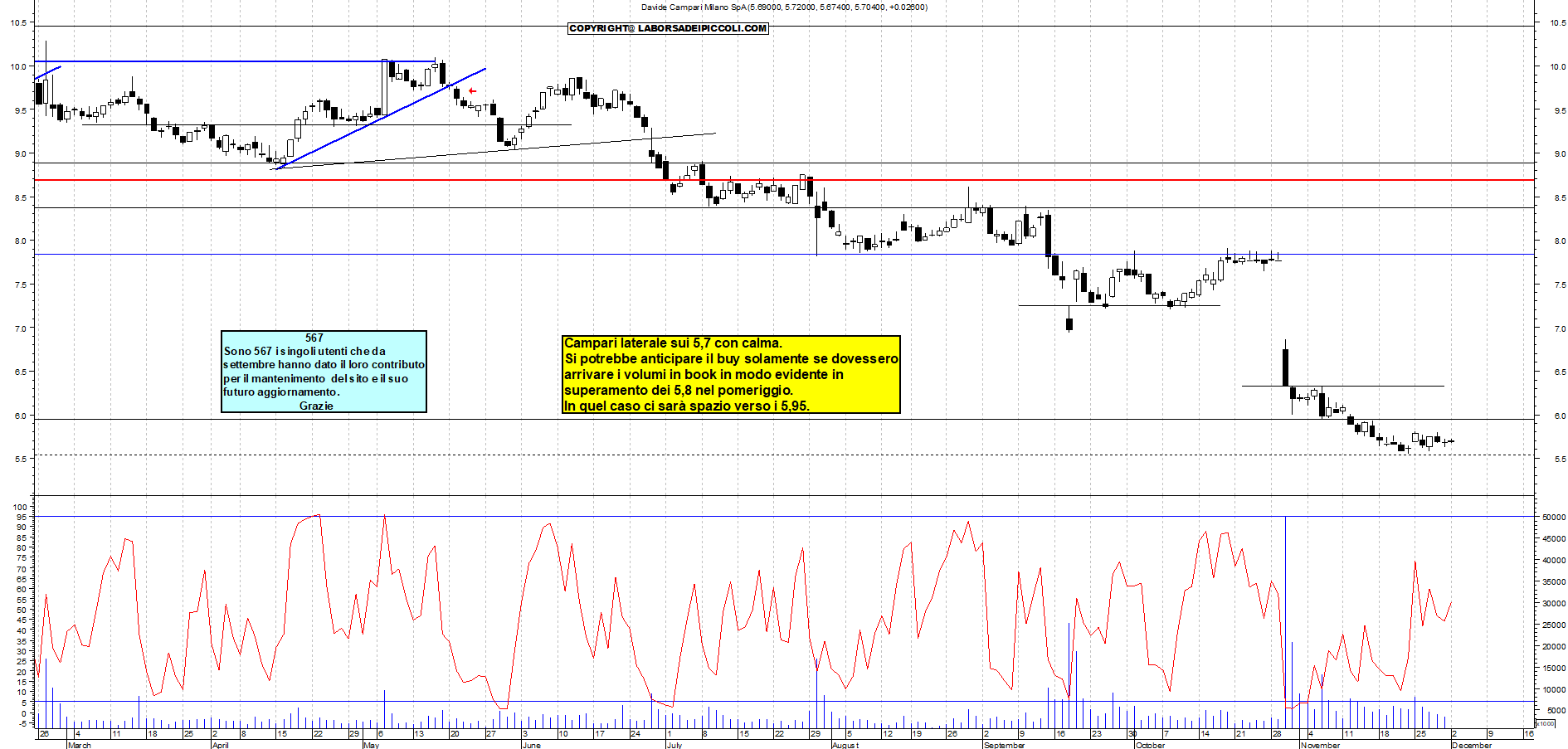This screenshot has height=749, width=1568.
Task: Select the 'November' month label
Action: [x=1320, y=745]
